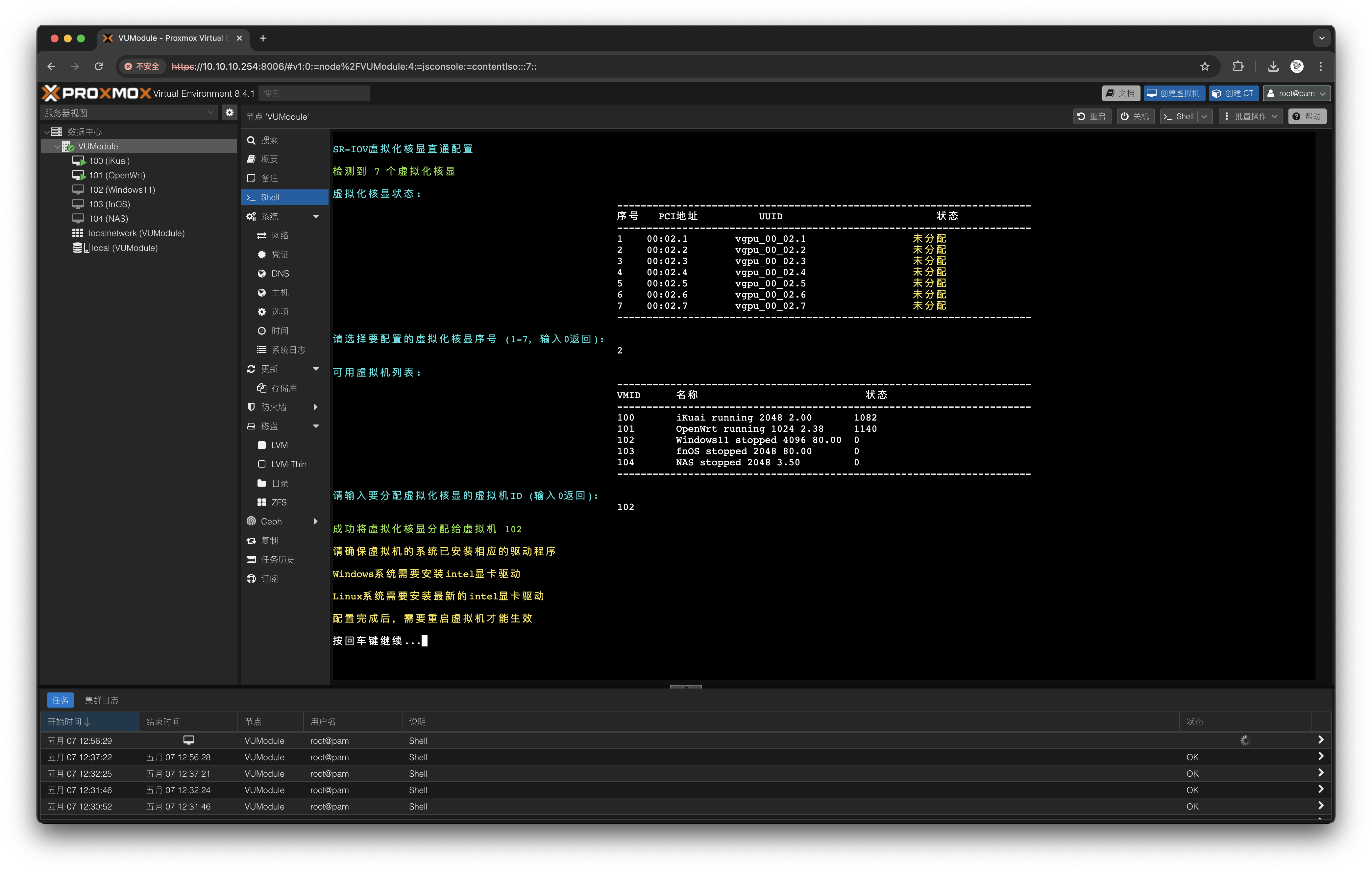
Task: Click the 搜索 search input field
Action: coord(314,93)
